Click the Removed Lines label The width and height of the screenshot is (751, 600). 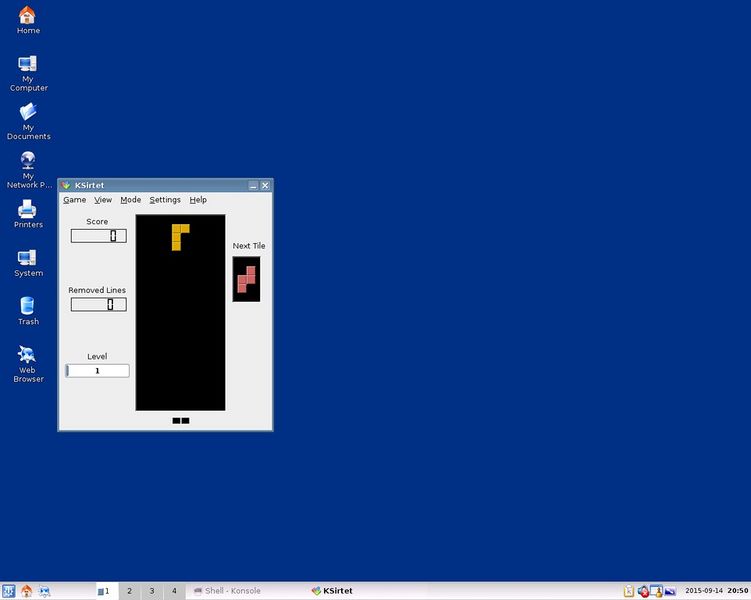[x=97, y=290]
